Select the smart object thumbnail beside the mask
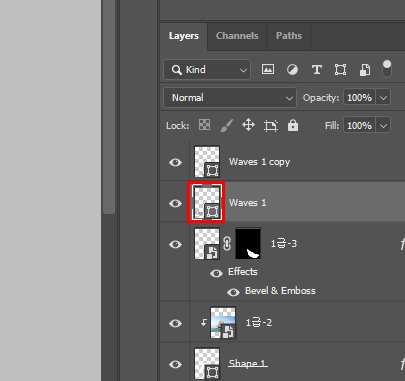This screenshot has height=381, width=405. 207,243
